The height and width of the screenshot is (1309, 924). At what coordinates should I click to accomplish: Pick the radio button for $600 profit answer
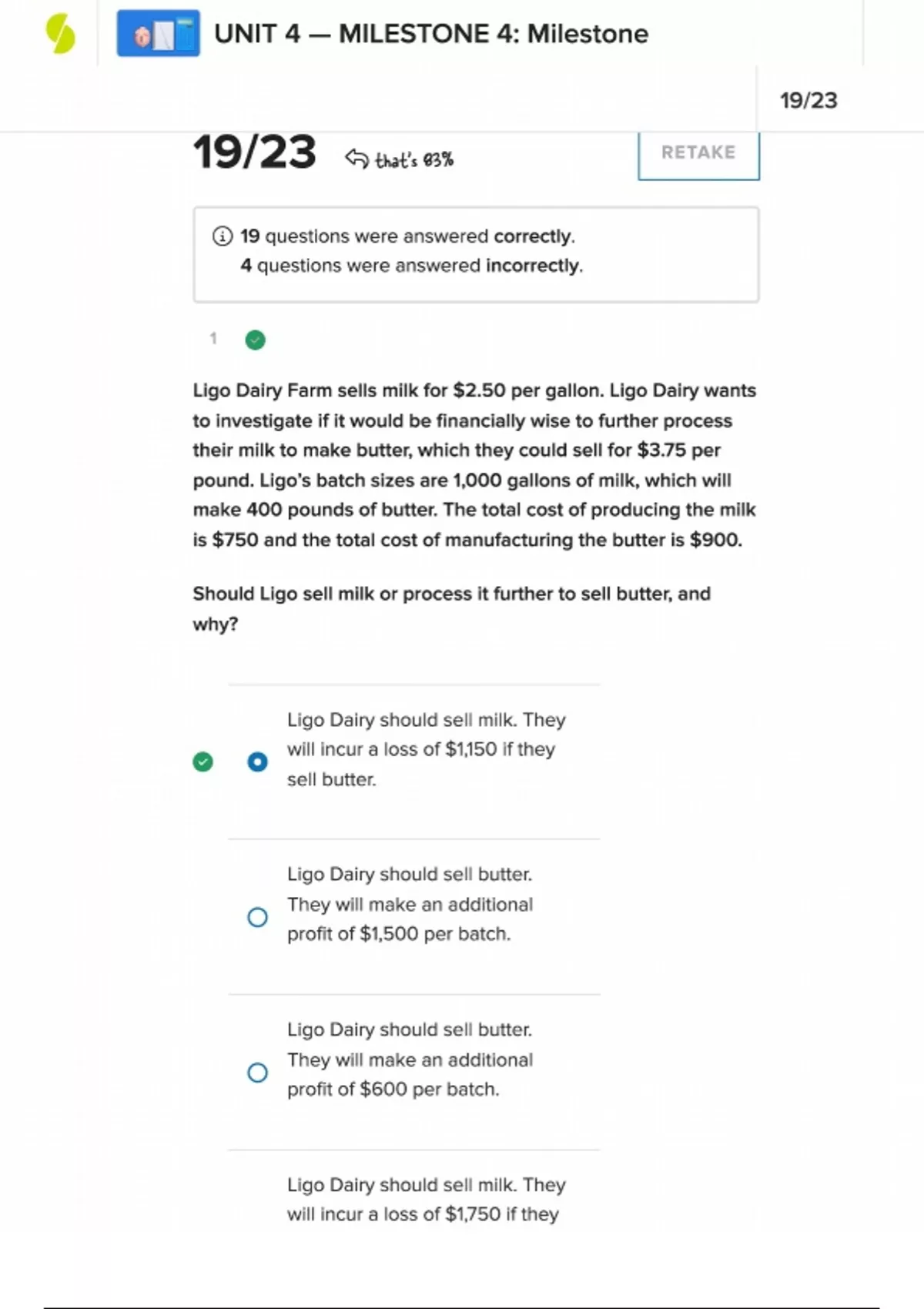point(257,1073)
